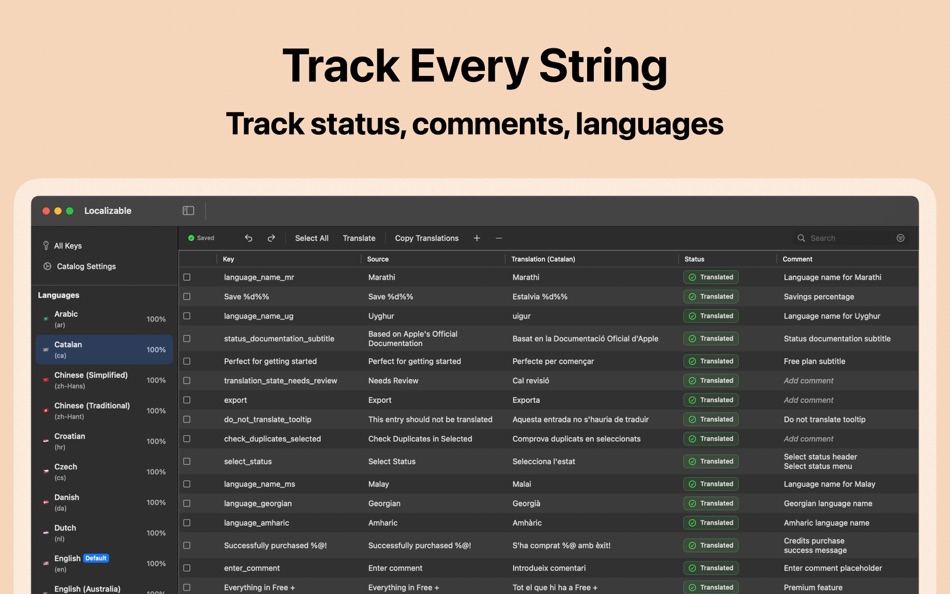This screenshot has width=950, height=594.
Task: Click the Copy Translations button
Action: click(425, 238)
